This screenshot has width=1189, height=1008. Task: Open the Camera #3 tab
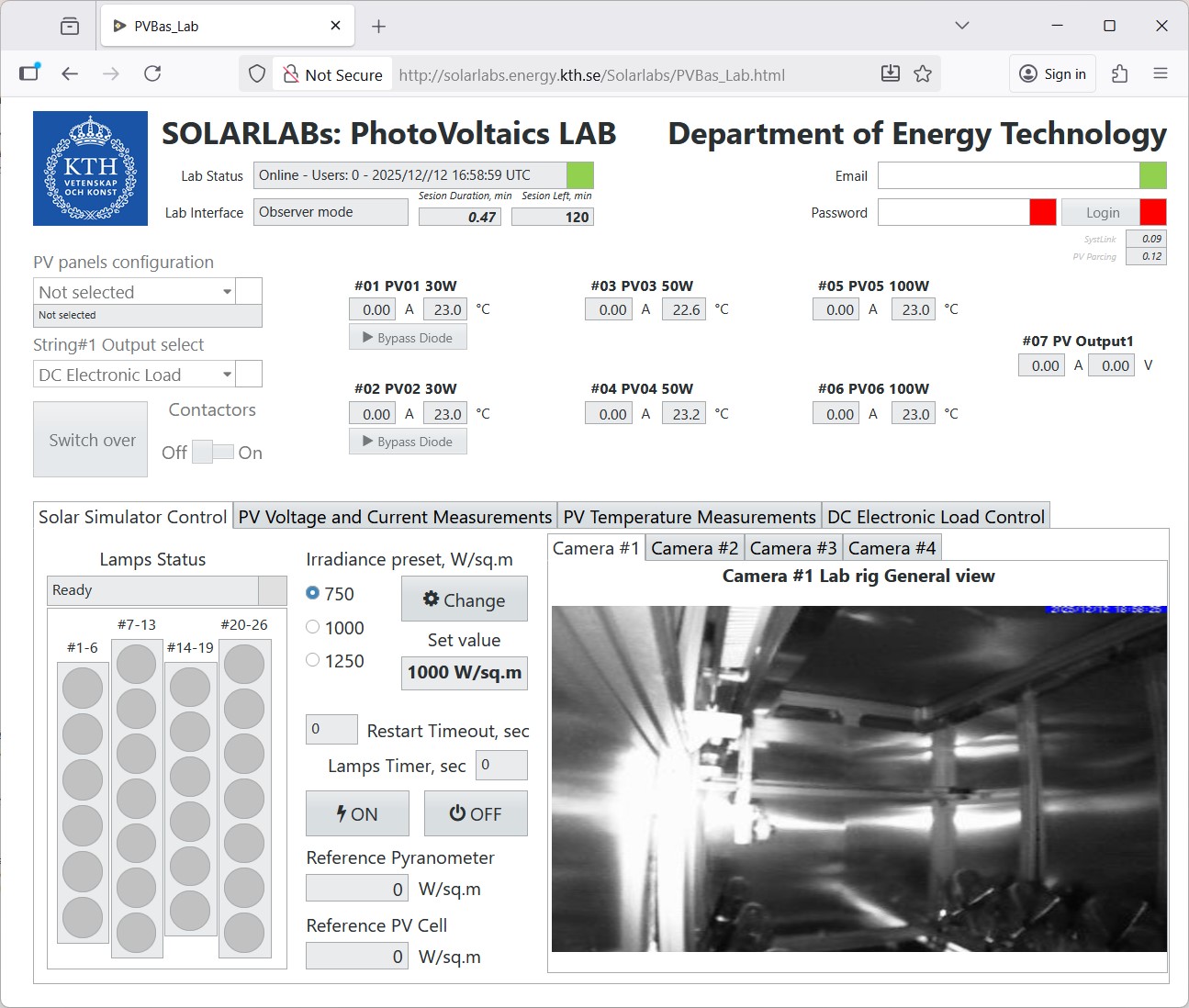(792, 549)
